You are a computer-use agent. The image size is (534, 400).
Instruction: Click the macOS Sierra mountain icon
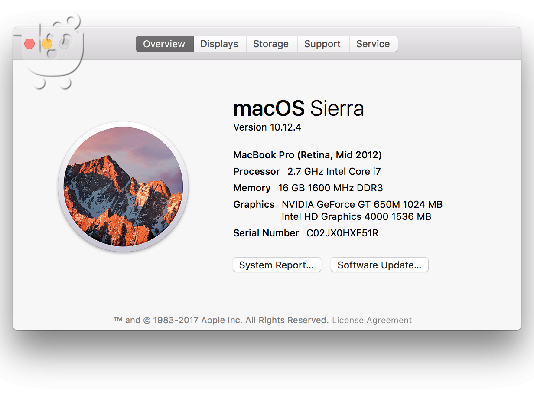click(123, 187)
